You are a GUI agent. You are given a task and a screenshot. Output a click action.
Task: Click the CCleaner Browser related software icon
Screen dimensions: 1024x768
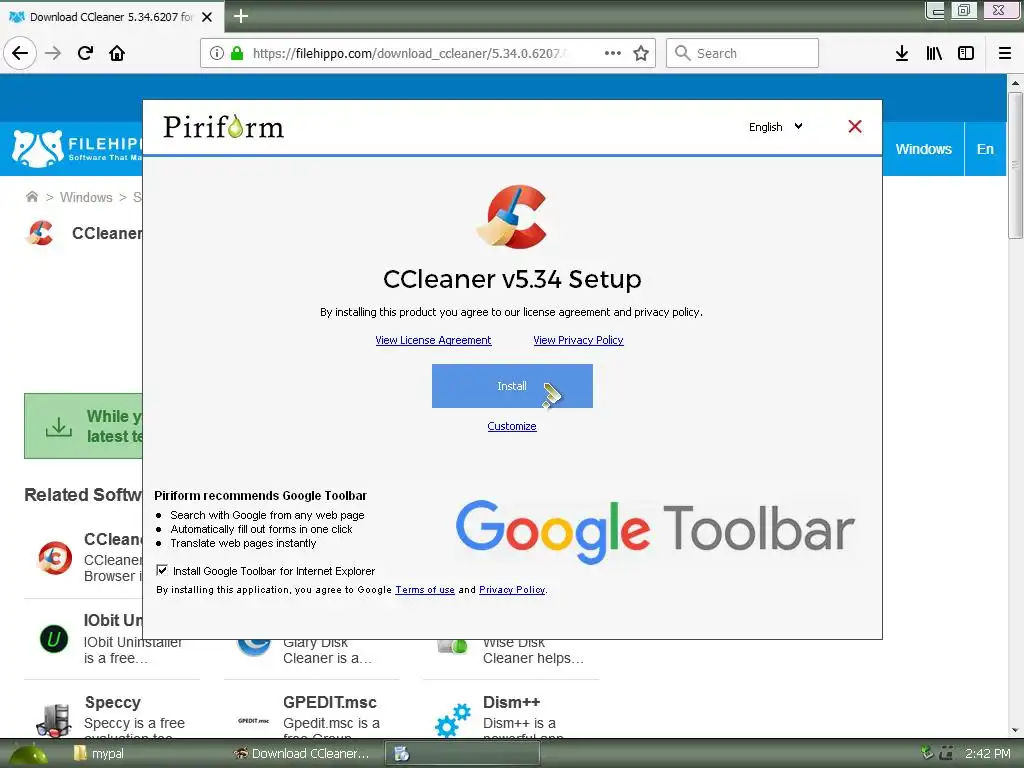tap(55, 557)
